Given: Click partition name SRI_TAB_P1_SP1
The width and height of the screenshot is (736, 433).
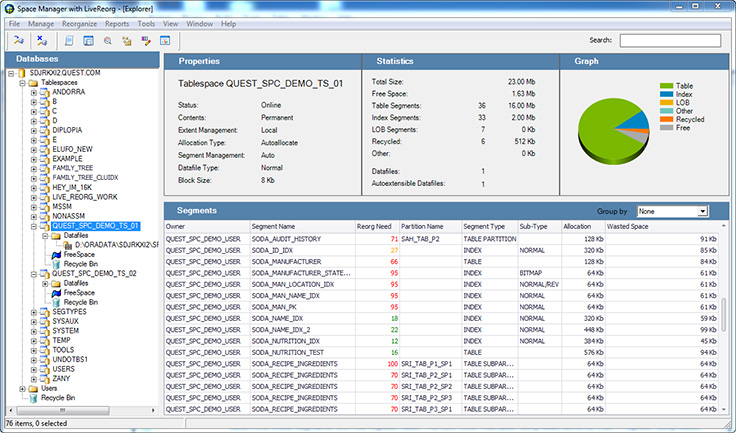Looking at the screenshot, I should [426, 364].
